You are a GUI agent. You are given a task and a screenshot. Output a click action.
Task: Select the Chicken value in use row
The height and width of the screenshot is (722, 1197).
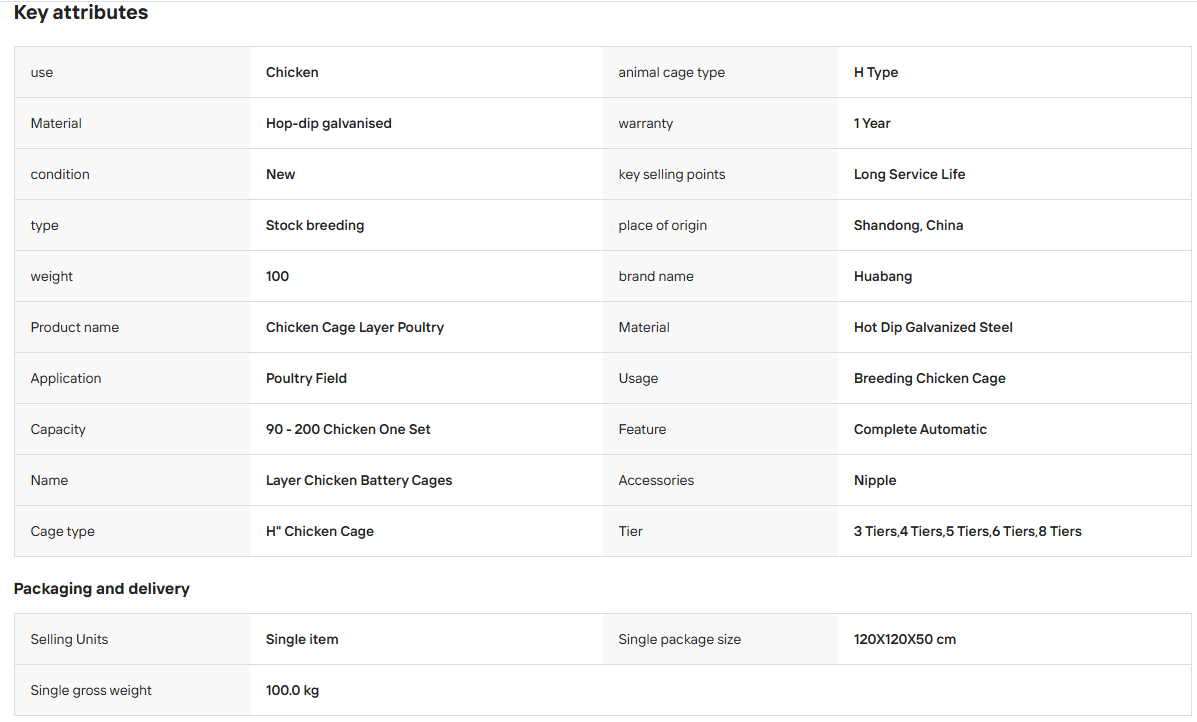(292, 73)
